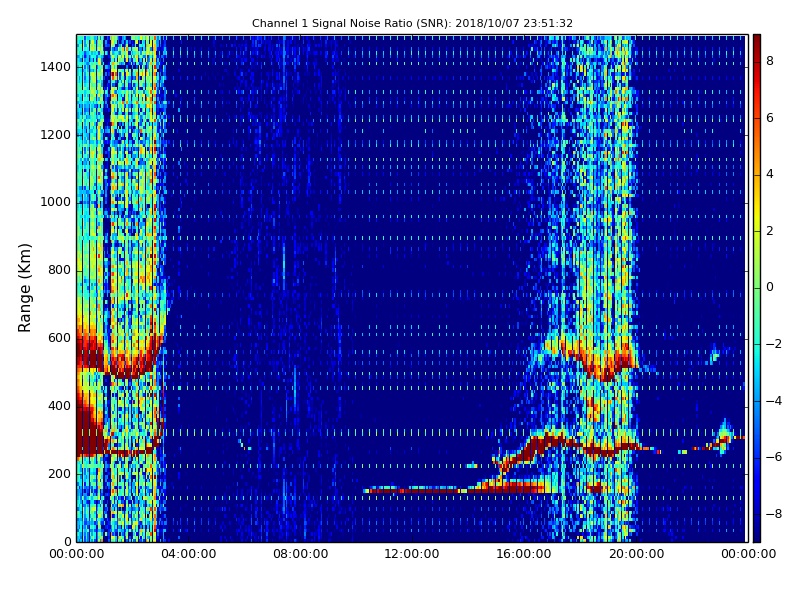Click the colorbar label −2
Screen dimensions: 800x600
(x=774, y=344)
